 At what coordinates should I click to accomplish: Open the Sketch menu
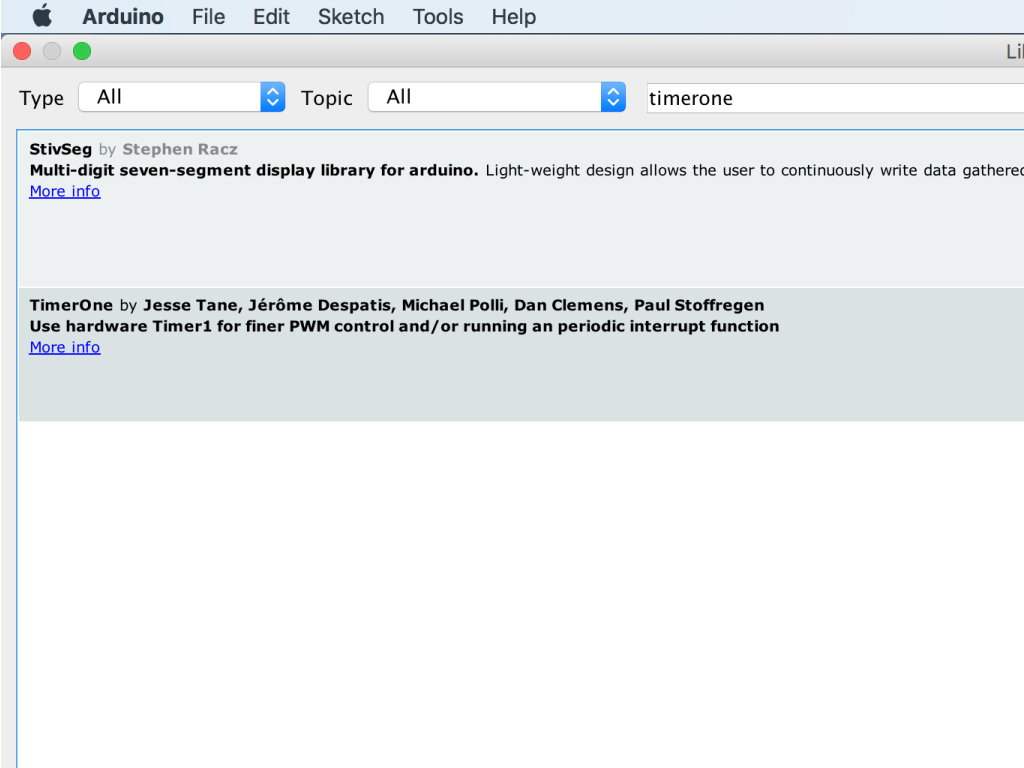[x=351, y=16]
